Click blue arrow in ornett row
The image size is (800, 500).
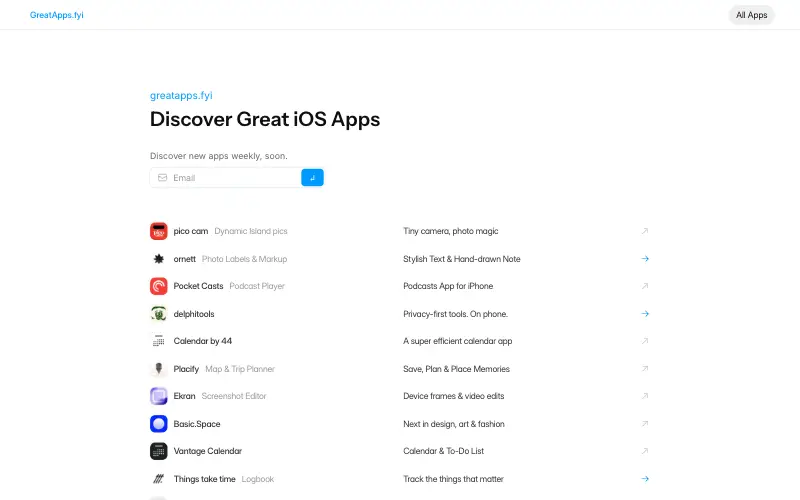pos(645,259)
